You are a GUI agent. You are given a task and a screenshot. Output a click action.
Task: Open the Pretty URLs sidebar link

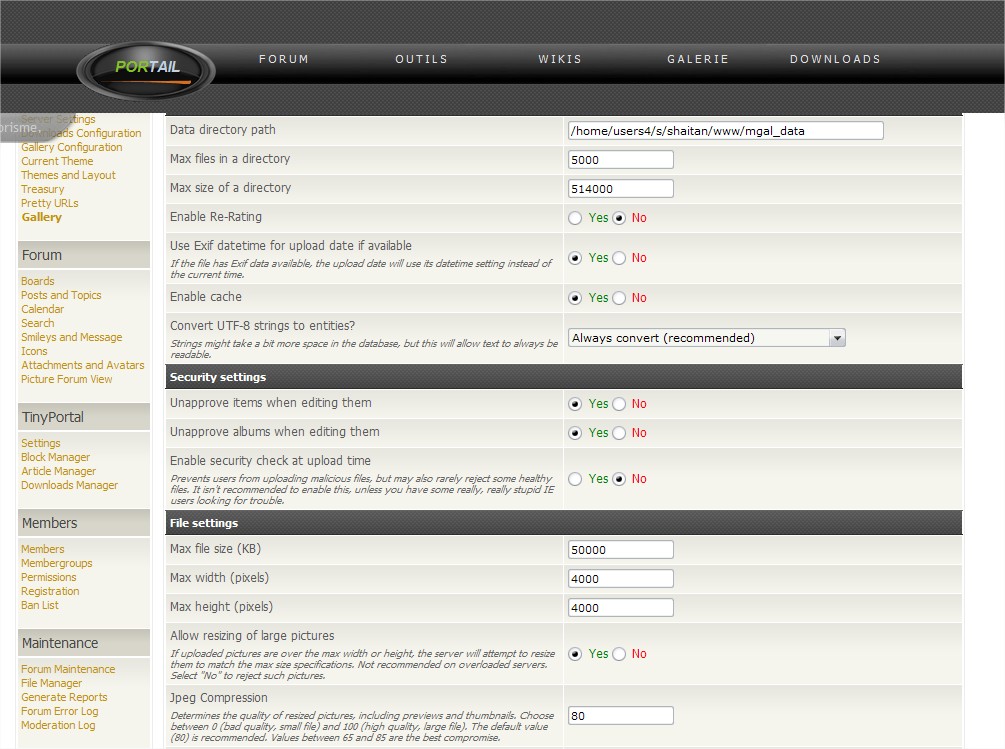(x=49, y=203)
